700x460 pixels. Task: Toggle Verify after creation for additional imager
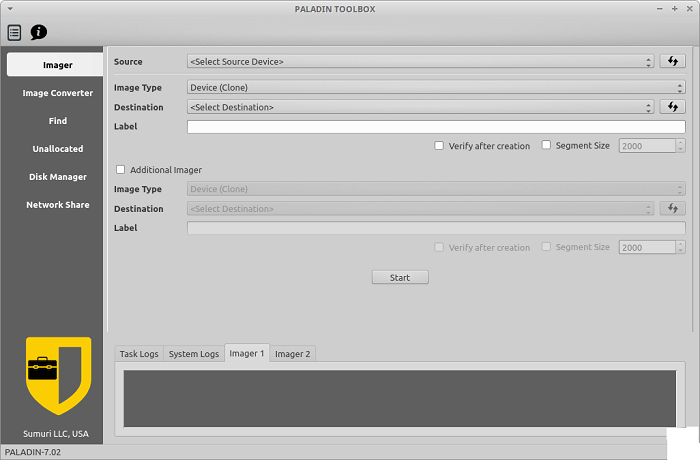click(x=439, y=247)
